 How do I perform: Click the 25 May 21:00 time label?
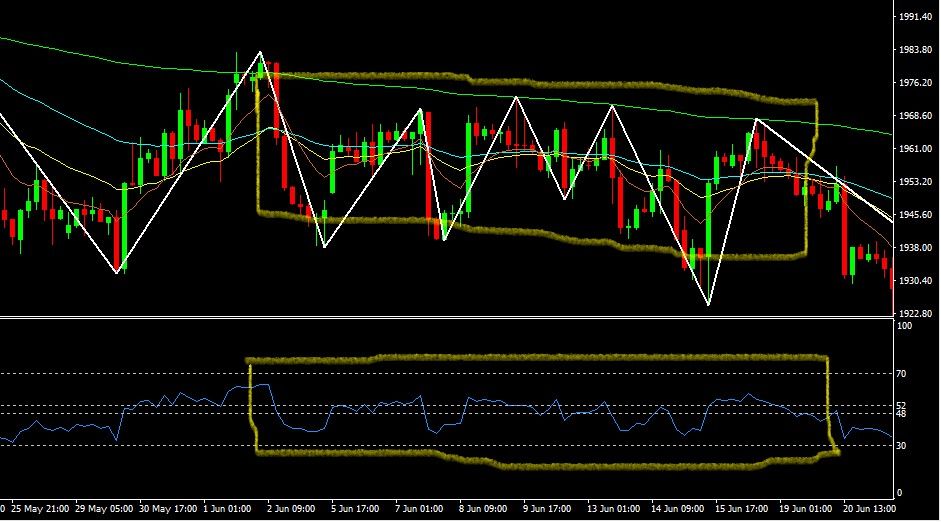pyautogui.click(x=40, y=509)
